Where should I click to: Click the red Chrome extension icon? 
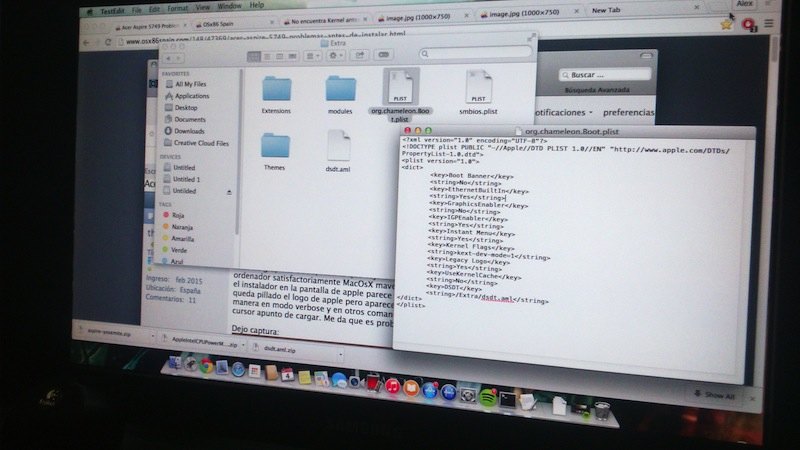749,24
